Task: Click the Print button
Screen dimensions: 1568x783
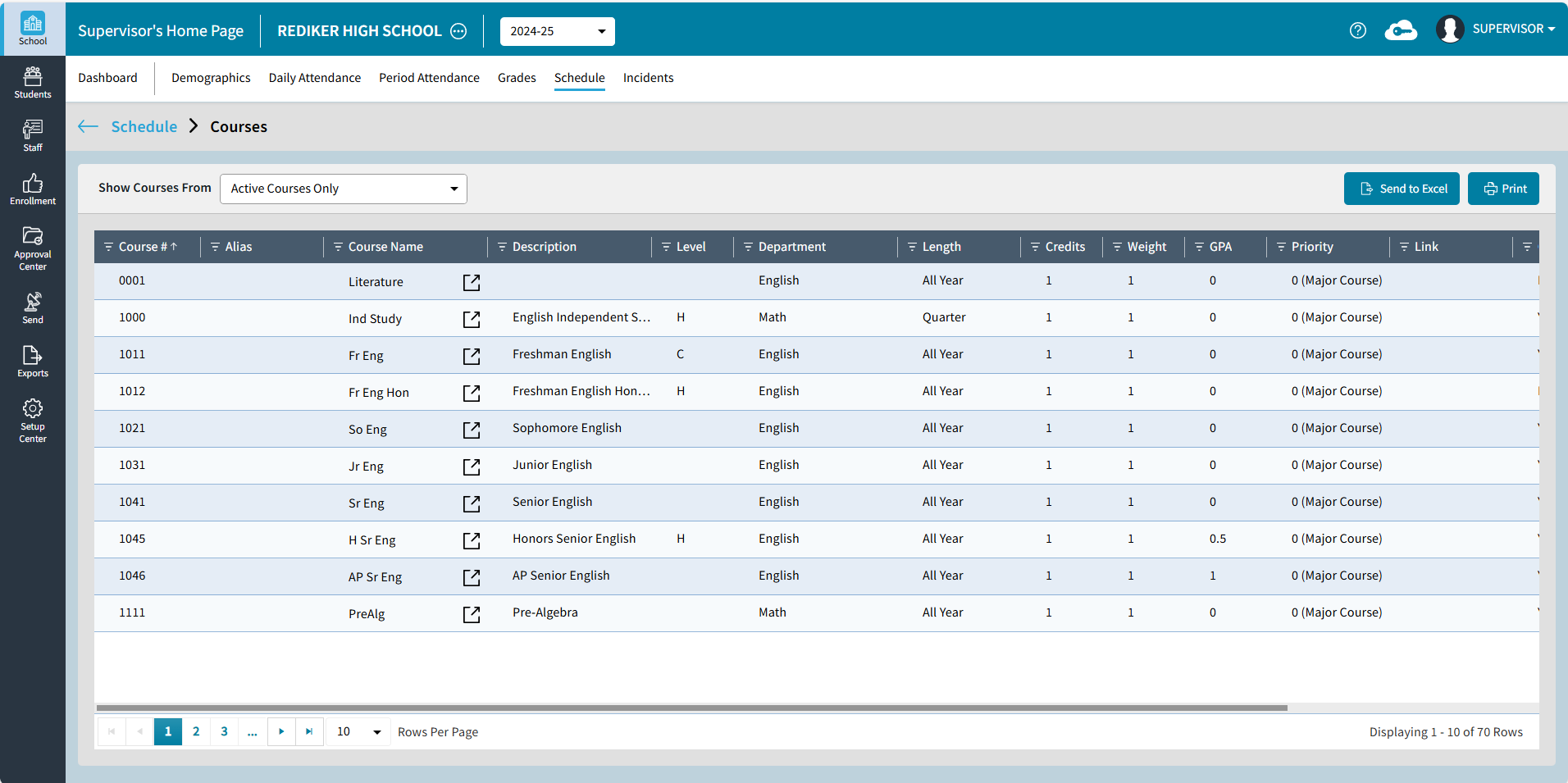Action: (x=1503, y=189)
